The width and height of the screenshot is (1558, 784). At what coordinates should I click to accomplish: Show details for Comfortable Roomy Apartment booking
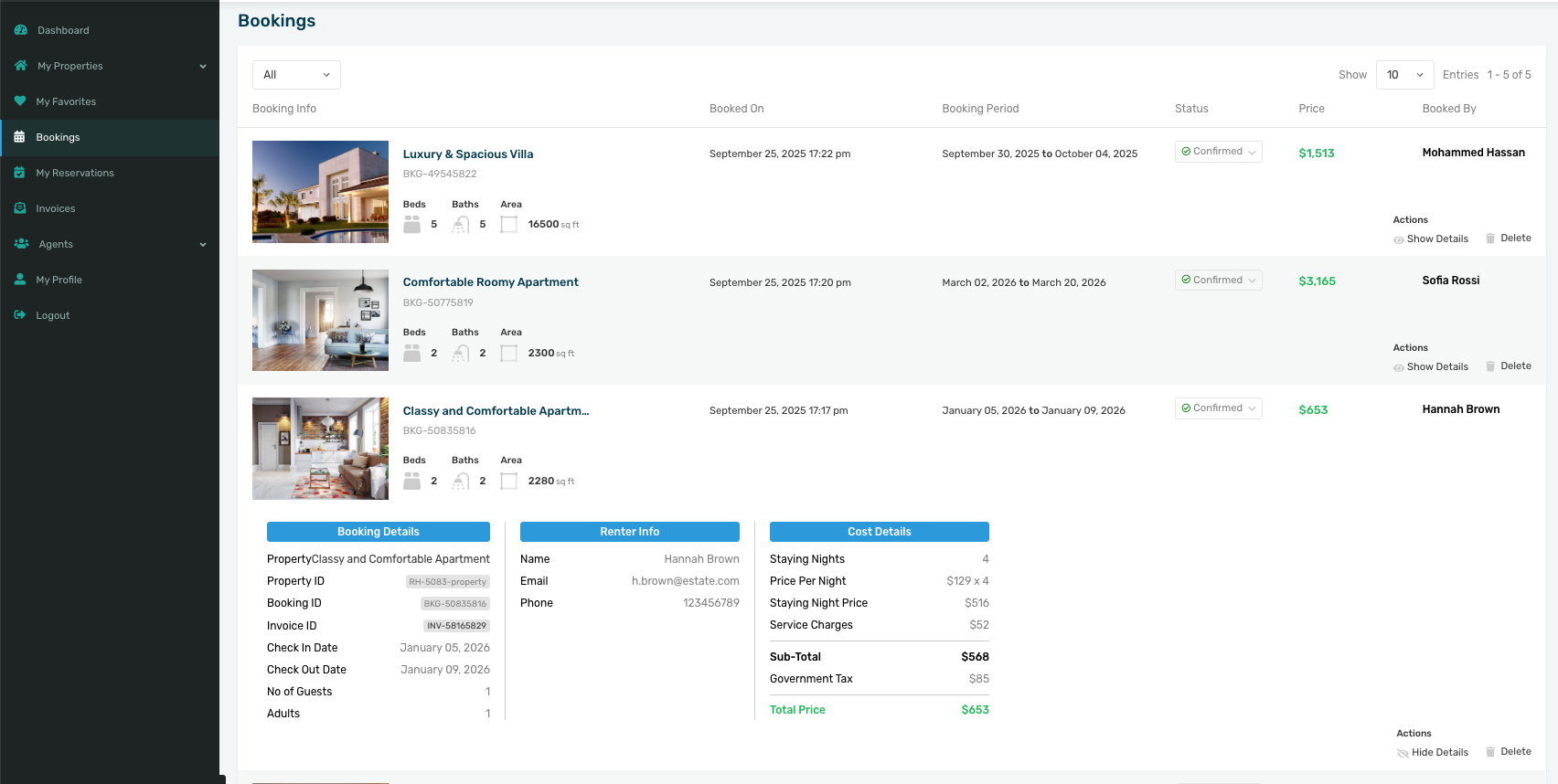click(1431, 367)
